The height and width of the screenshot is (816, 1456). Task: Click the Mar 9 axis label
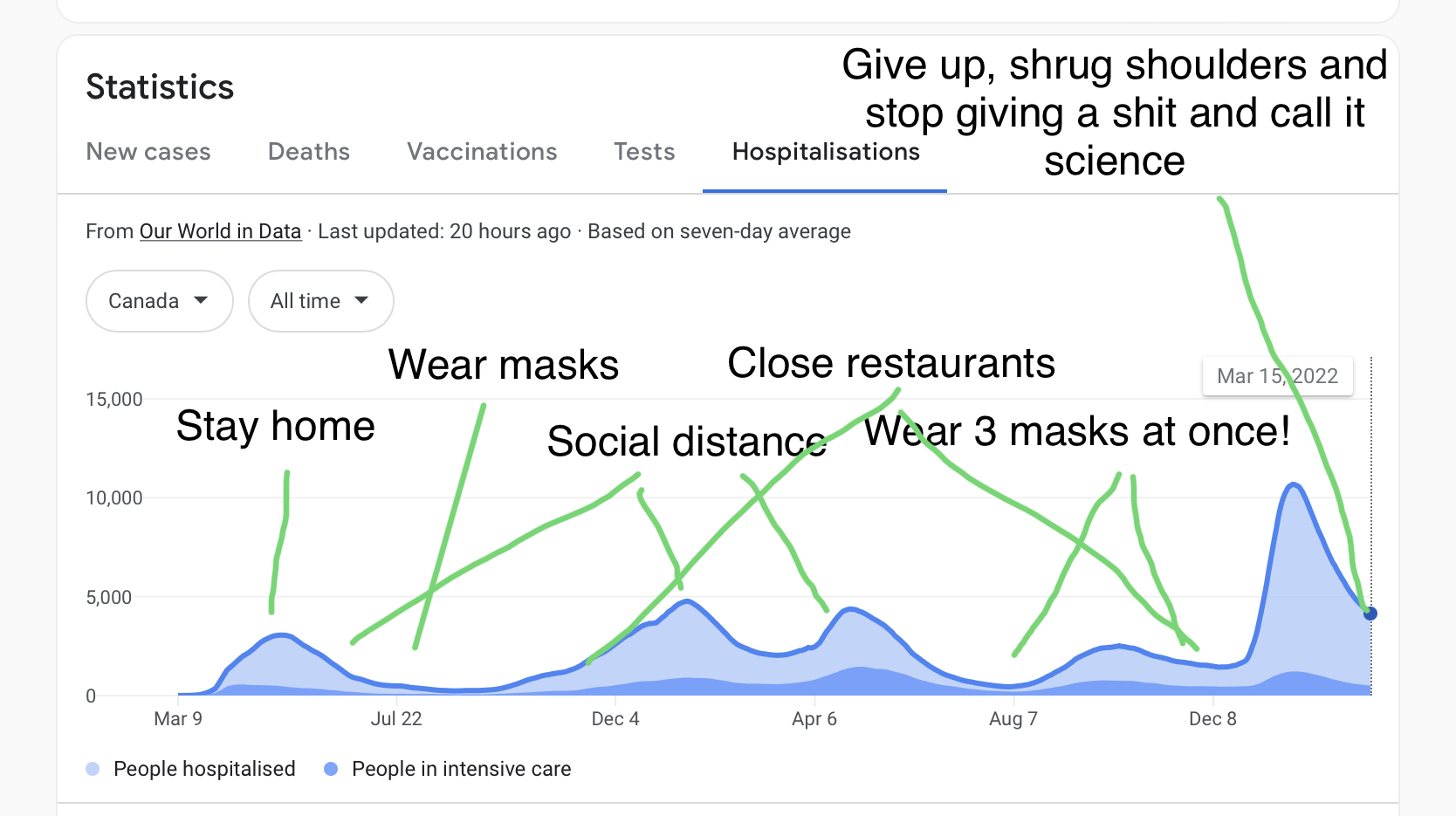[178, 719]
